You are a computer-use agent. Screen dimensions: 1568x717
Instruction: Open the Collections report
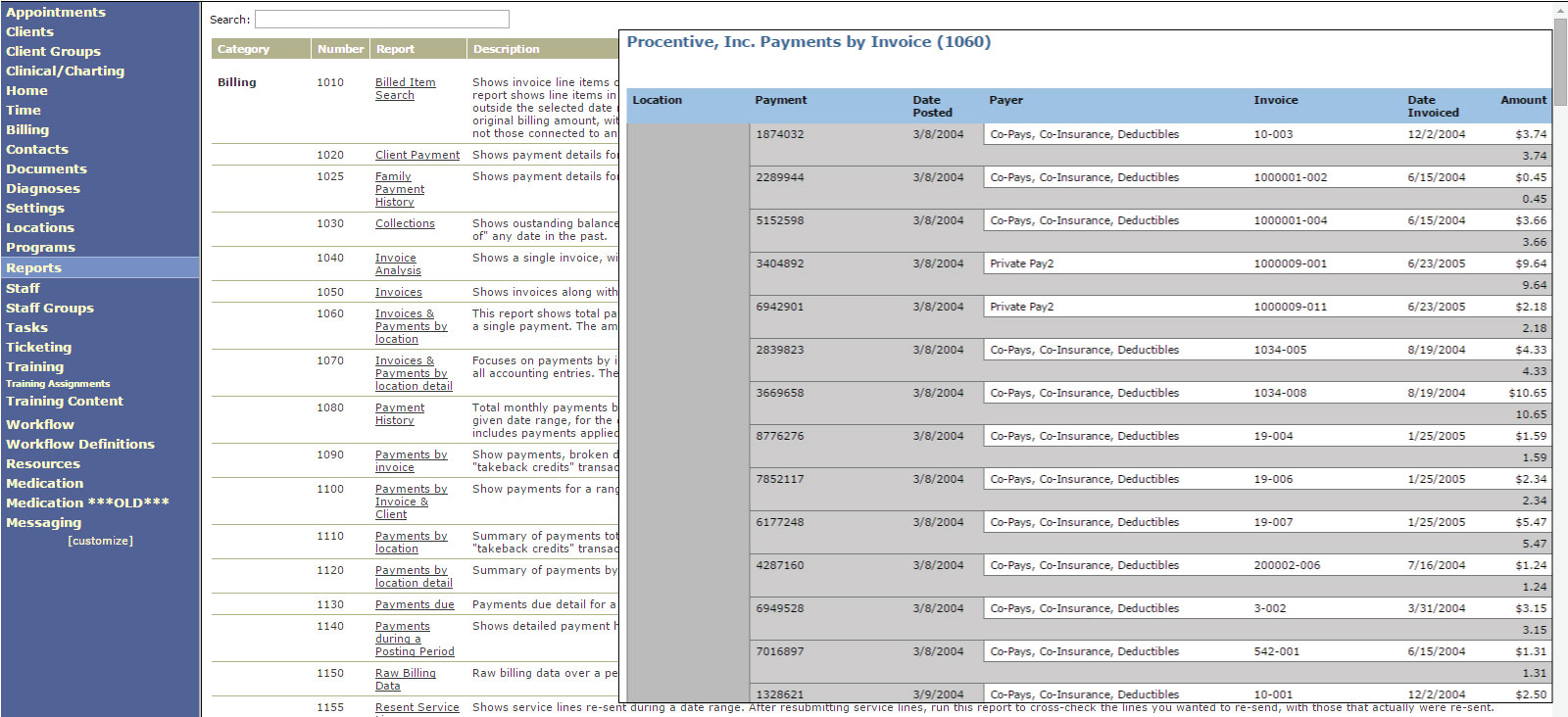coord(405,223)
